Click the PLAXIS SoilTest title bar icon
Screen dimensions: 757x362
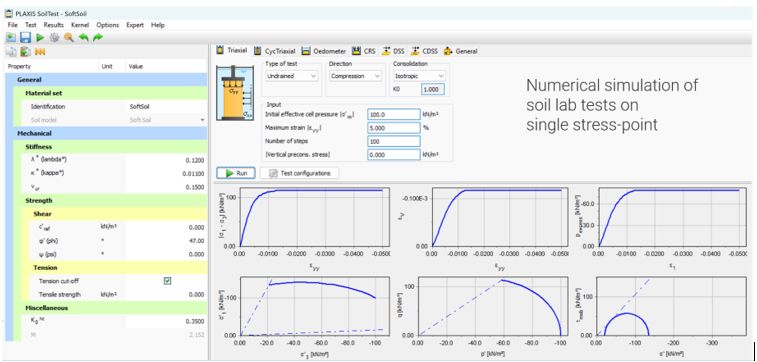9,14
